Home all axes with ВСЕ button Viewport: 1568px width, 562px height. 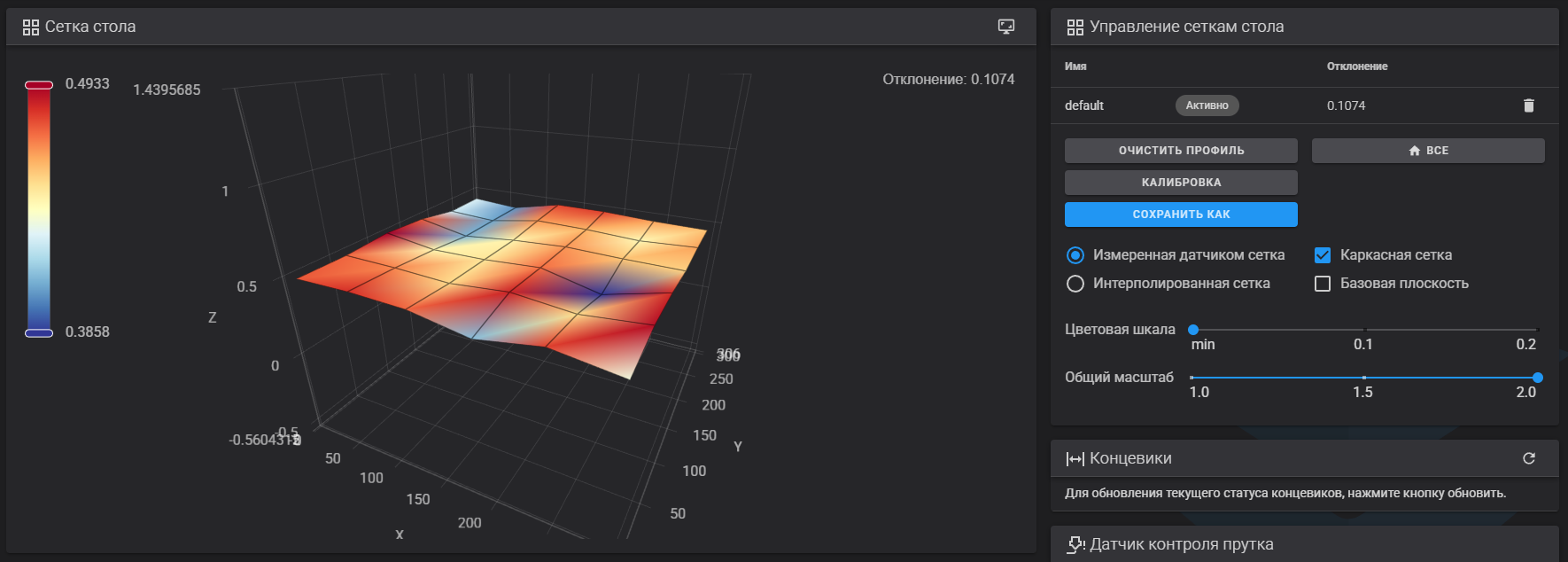coord(1427,151)
